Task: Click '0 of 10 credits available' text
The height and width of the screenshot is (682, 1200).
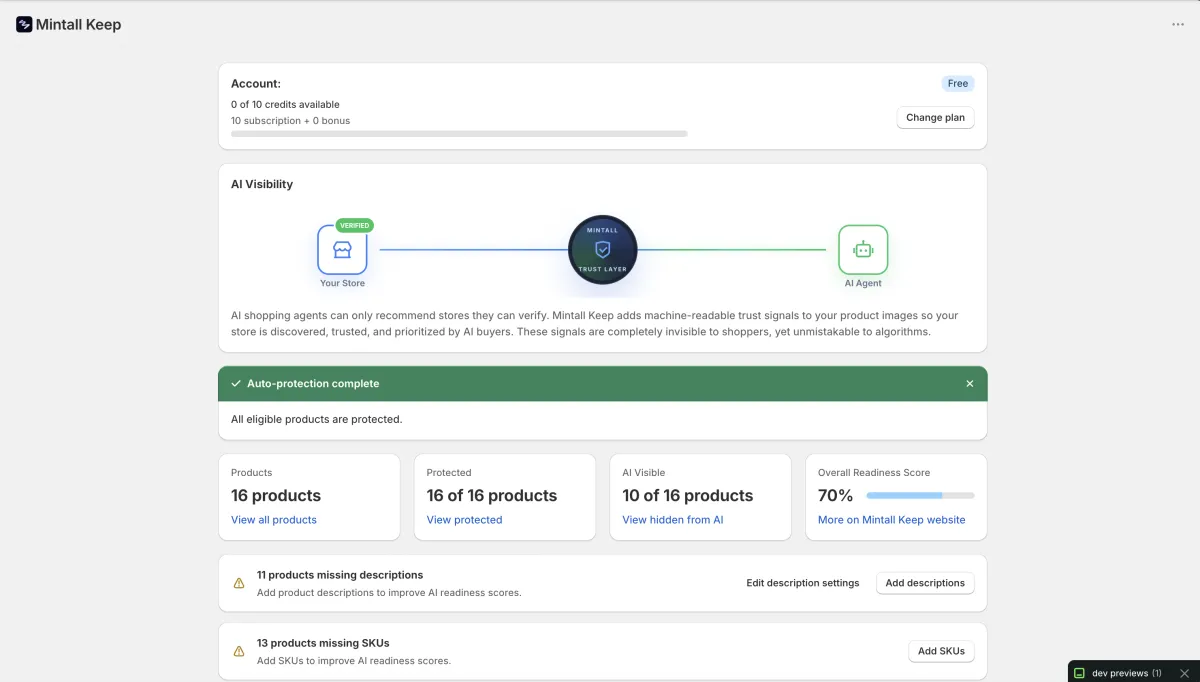Action: 285,104
